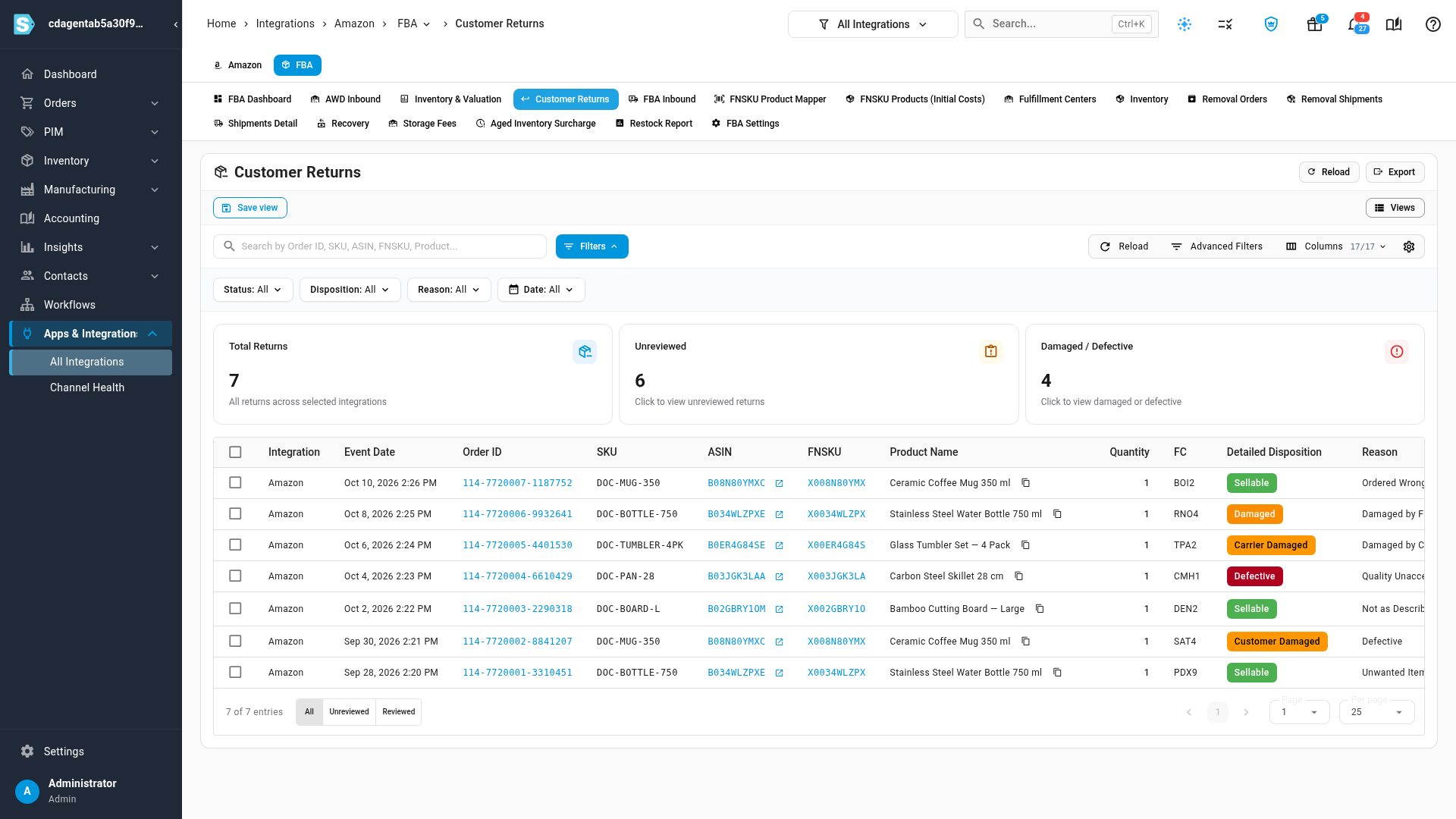This screenshot has width=1456, height=819.
Task: Open the Date: All filter dropdown
Action: click(541, 290)
